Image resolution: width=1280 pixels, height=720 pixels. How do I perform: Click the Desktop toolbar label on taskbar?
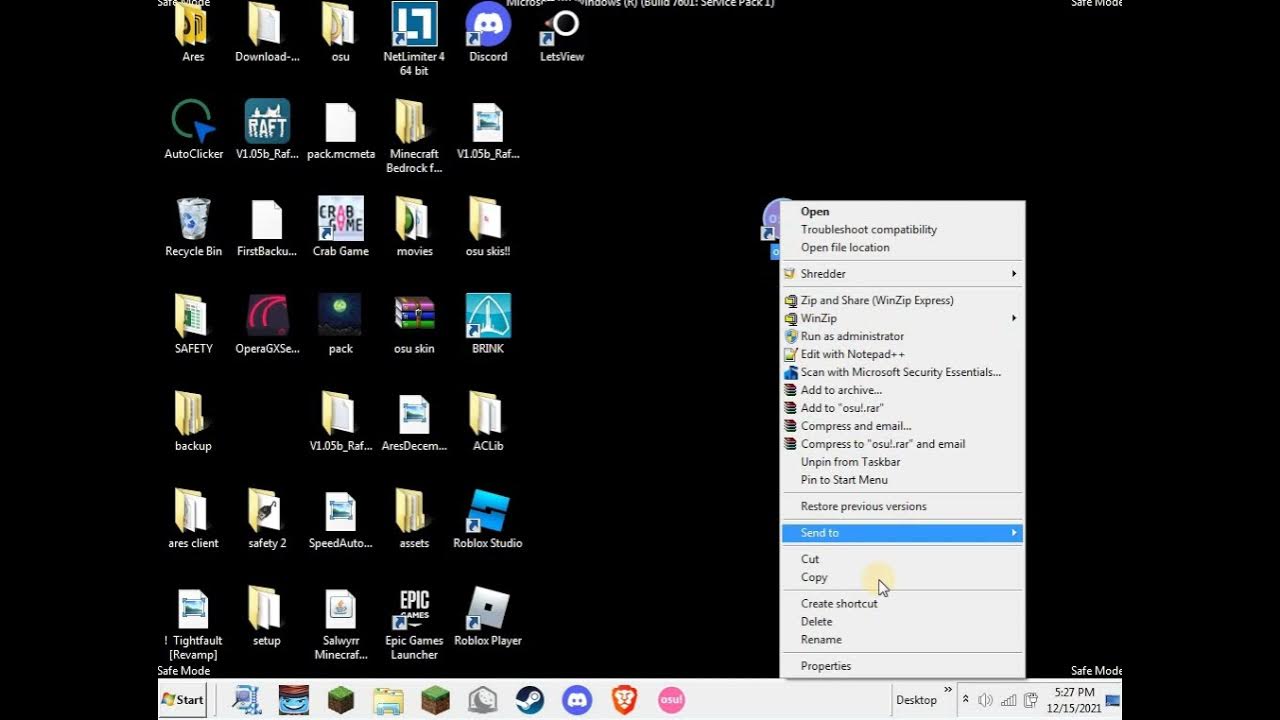pyautogui.click(x=916, y=700)
